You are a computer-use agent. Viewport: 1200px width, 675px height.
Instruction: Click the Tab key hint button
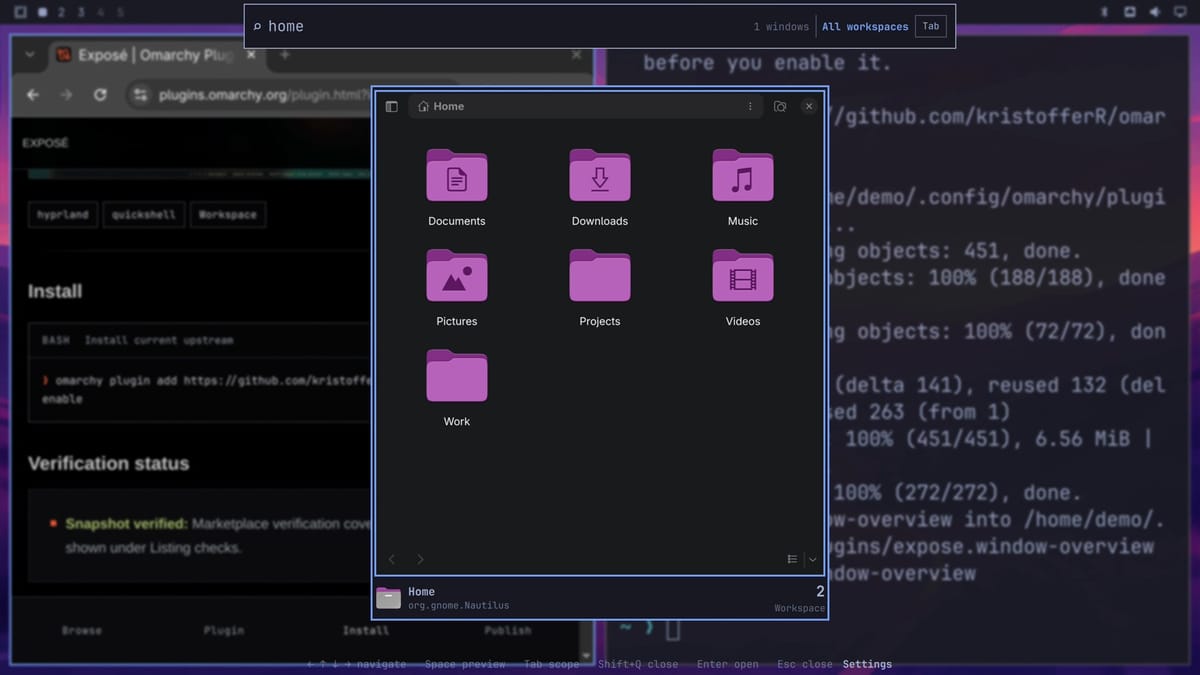pyautogui.click(x=931, y=26)
